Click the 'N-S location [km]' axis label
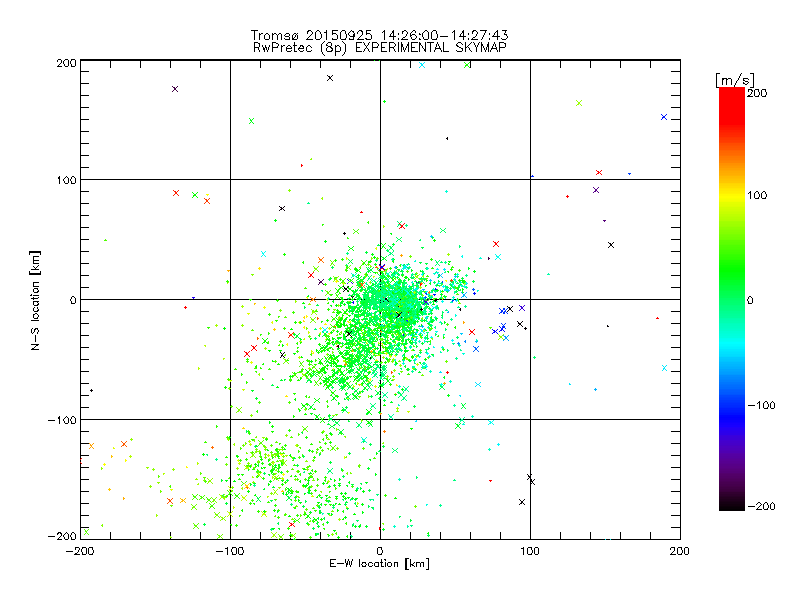Viewport: 800px width, 600px height. tap(35, 300)
